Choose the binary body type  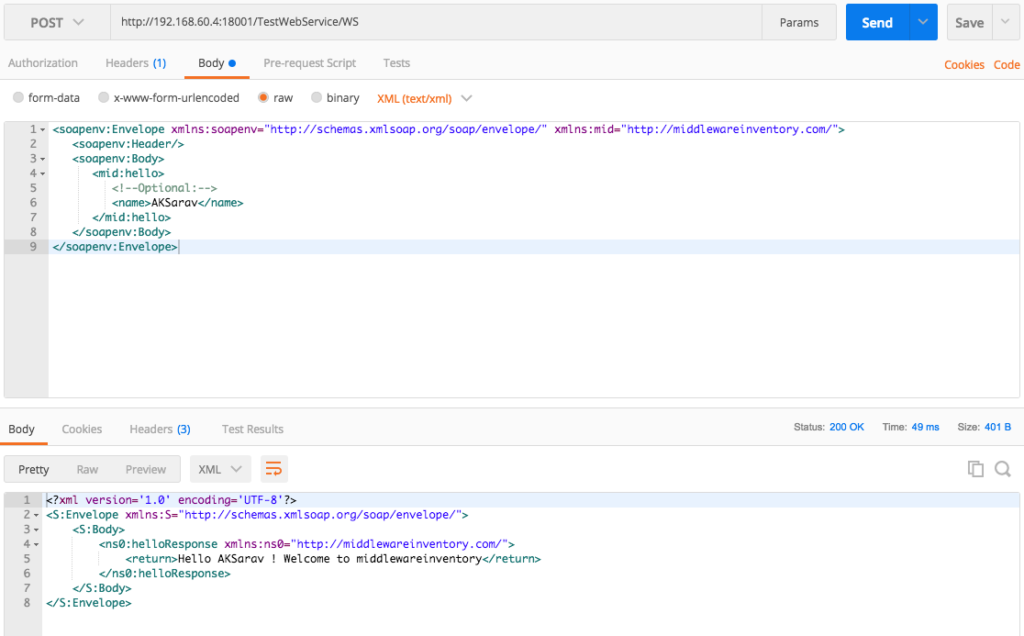point(317,98)
